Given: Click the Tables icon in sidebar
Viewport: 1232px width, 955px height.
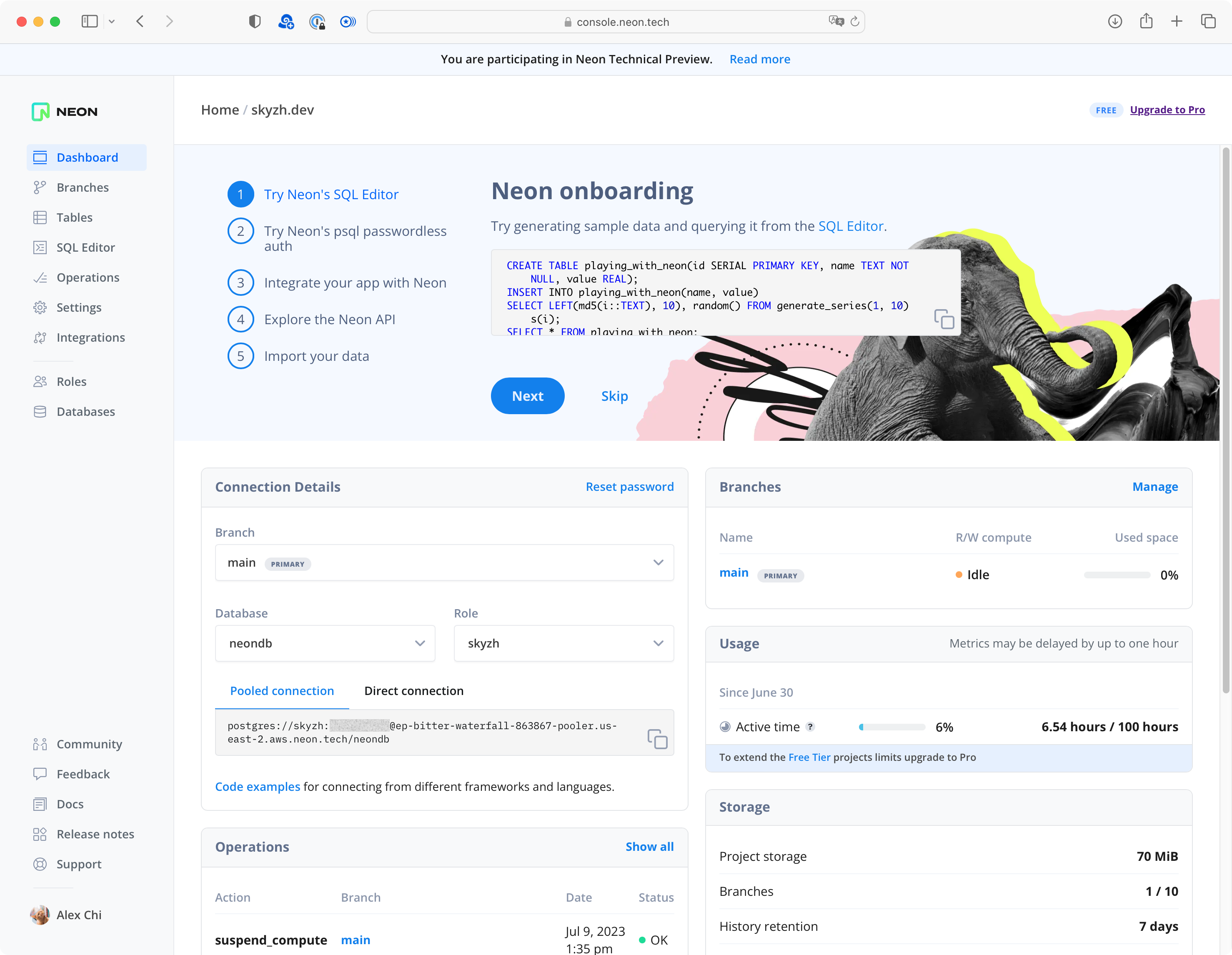Looking at the screenshot, I should (40, 217).
